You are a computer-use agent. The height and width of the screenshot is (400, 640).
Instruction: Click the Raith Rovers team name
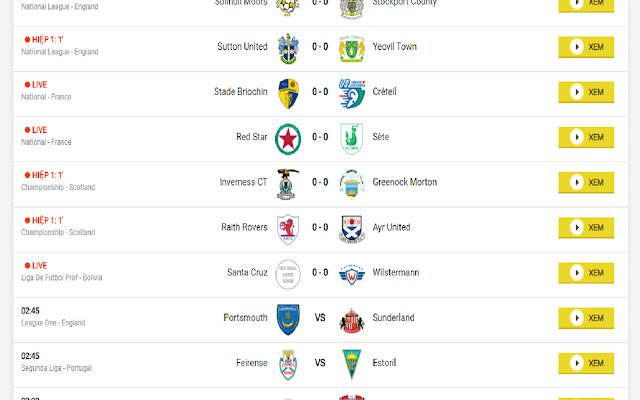pyautogui.click(x=244, y=227)
